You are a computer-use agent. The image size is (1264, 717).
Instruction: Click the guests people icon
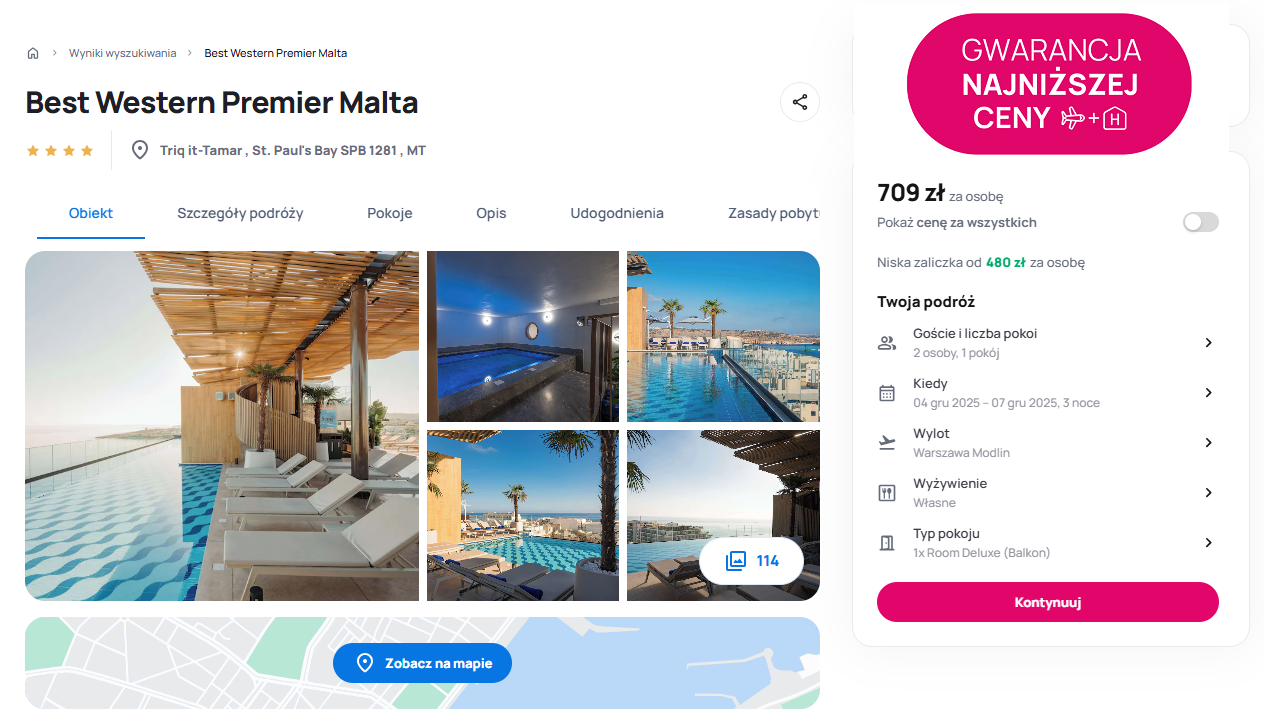coord(887,343)
